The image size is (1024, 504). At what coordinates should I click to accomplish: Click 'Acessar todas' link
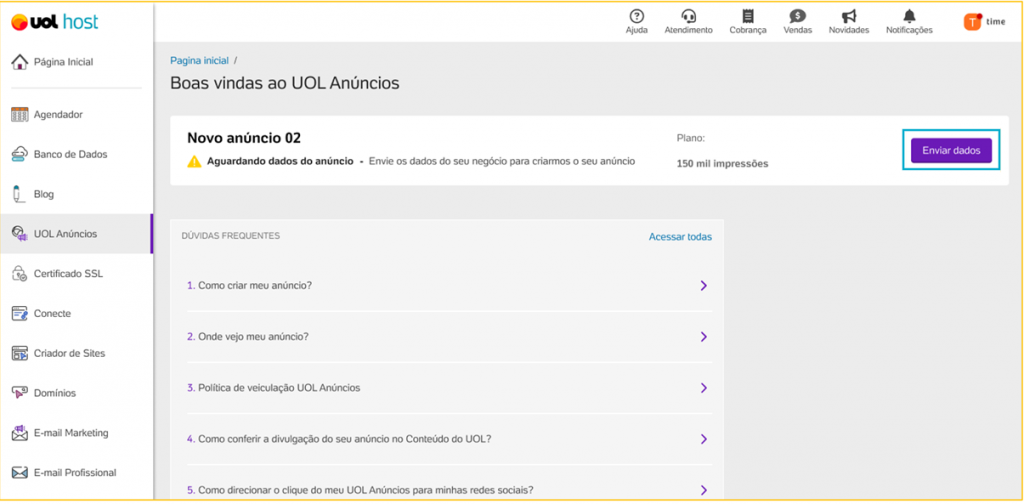tap(680, 236)
